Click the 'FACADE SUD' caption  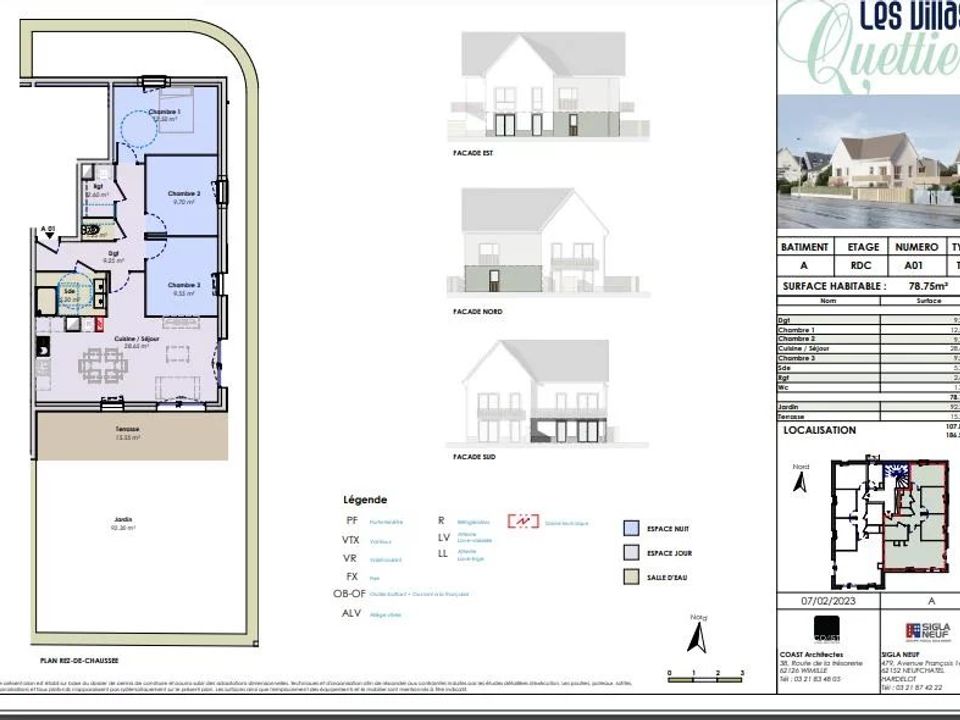[x=474, y=457]
